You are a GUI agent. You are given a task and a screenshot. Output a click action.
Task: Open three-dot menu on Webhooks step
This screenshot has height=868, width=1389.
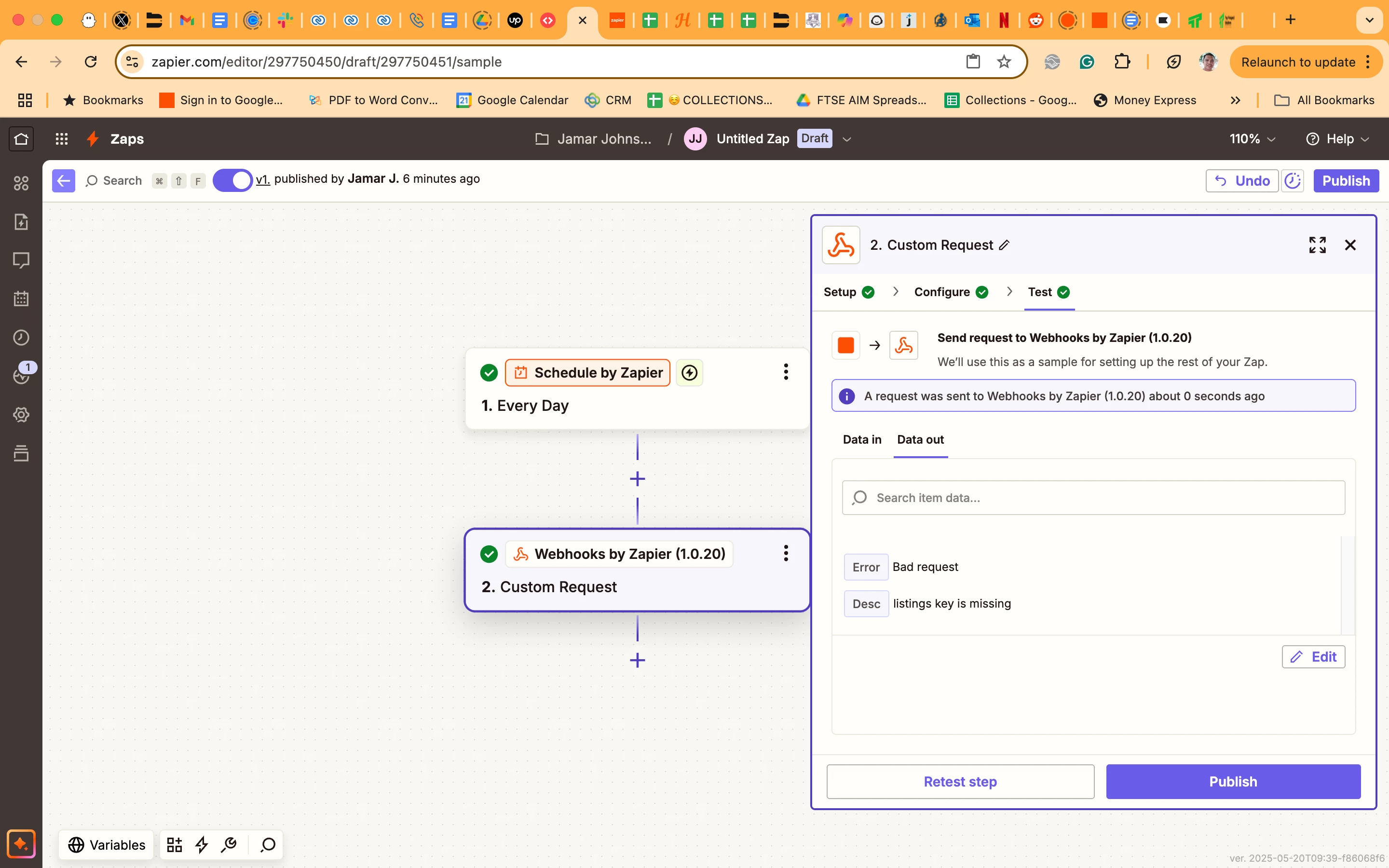click(786, 554)
